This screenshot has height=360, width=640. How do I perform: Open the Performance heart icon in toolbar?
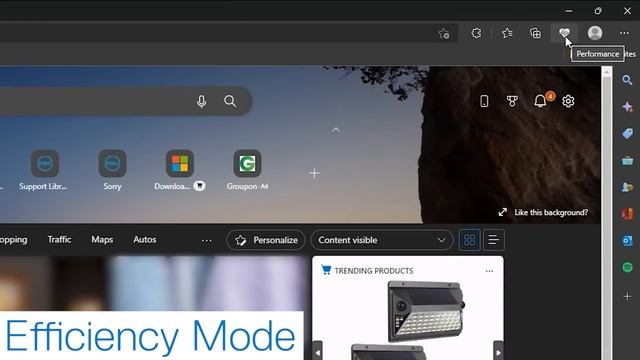pos(564,33)
